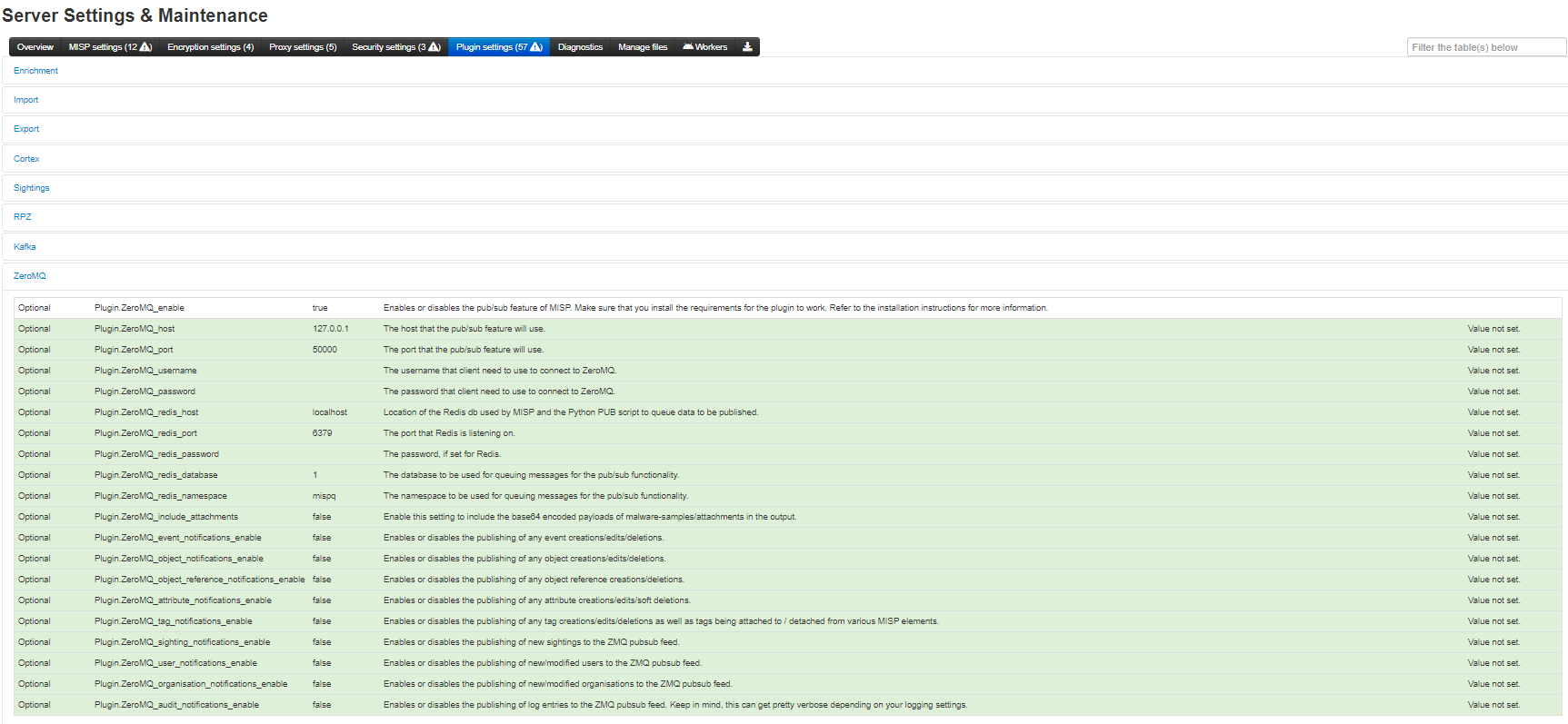Expand the Enrichment section

tap(35, 71)
